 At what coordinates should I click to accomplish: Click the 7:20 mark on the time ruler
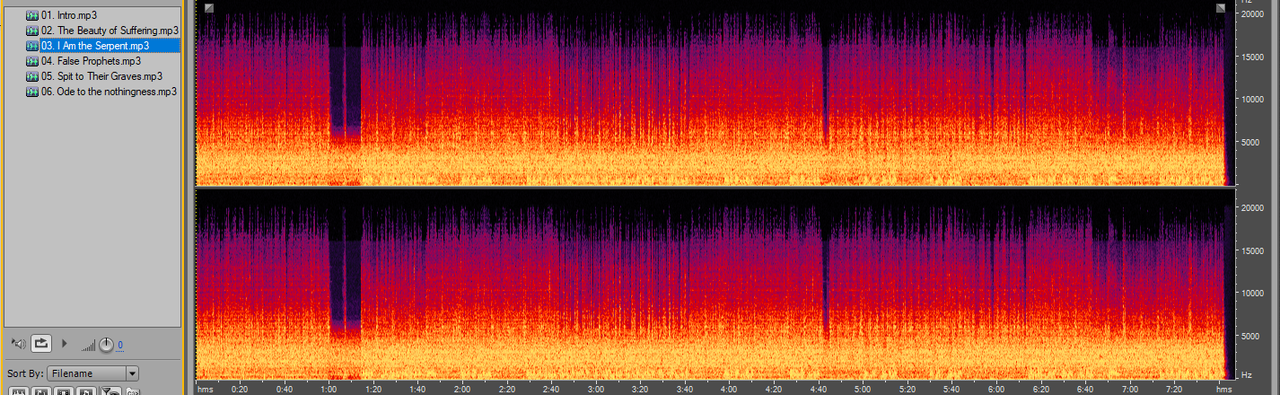(x=1174, y=389)
